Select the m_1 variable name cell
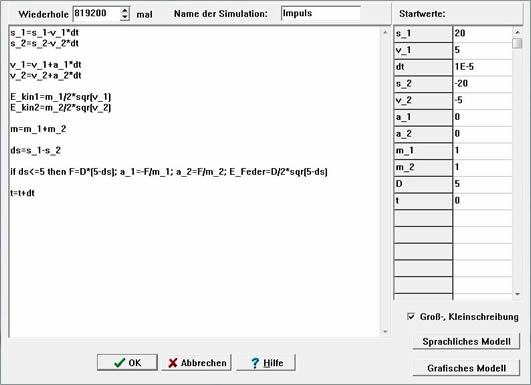 point(423,151)
